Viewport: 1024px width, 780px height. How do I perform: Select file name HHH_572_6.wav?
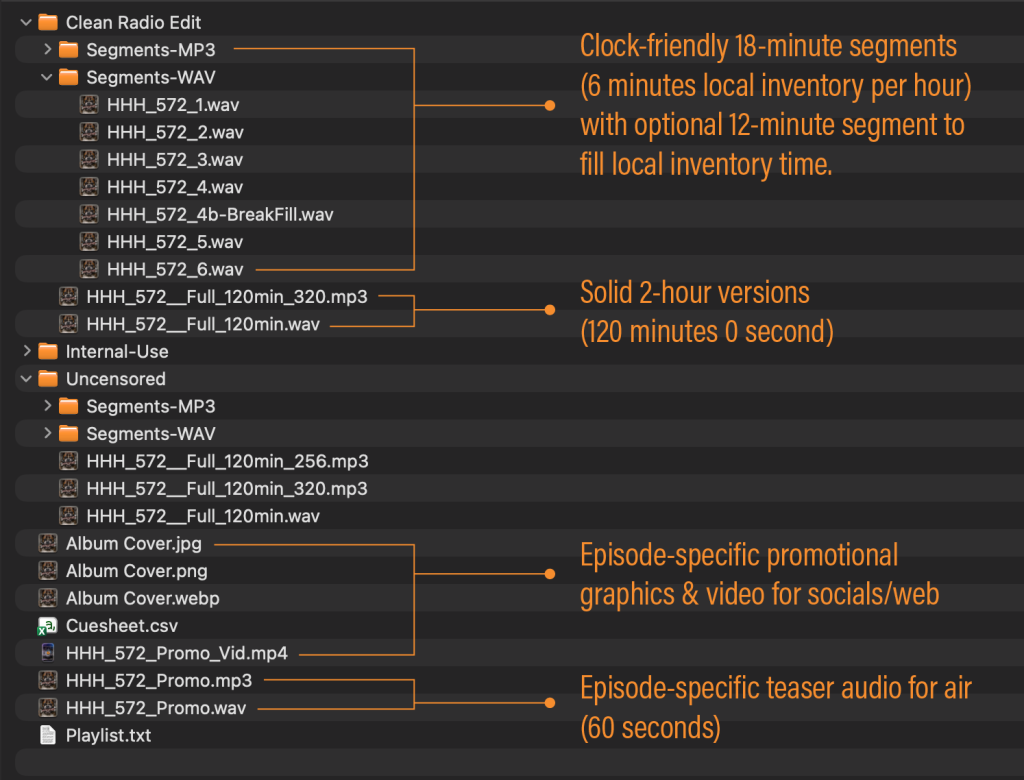point(175,269)
